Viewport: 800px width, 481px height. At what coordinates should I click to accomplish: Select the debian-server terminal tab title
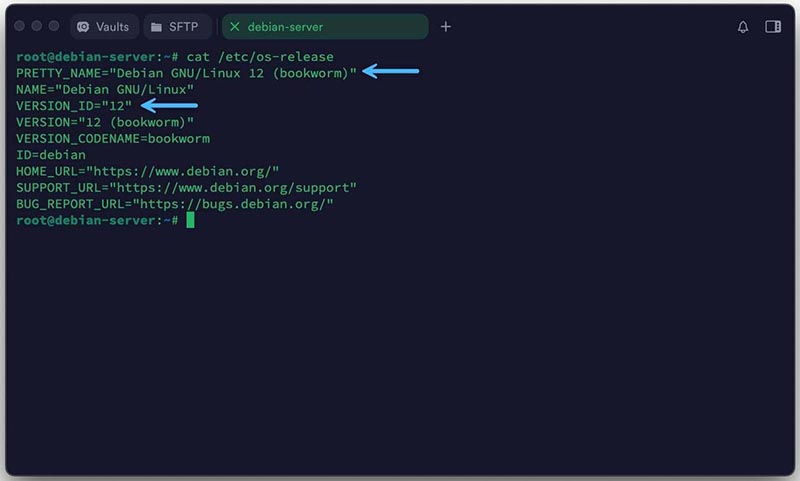coord(286,27)
